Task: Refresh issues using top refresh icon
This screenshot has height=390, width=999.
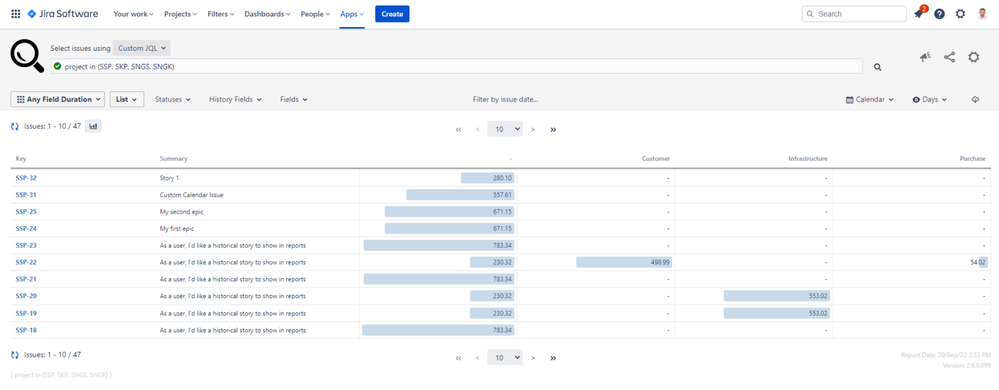Action: (x=15, y=127)
